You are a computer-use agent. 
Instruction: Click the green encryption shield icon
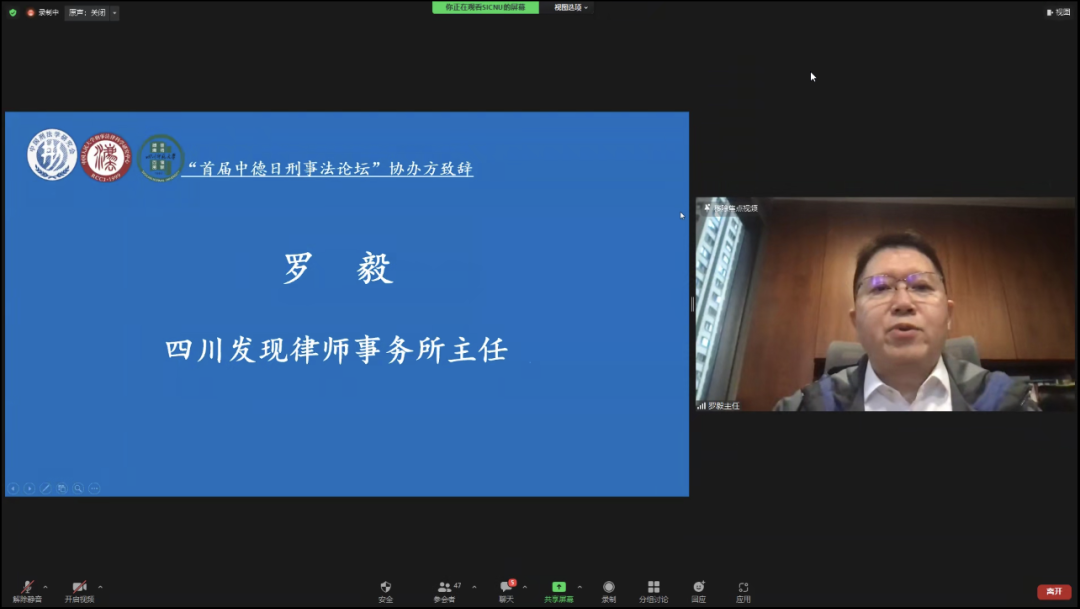coord(13,13)
